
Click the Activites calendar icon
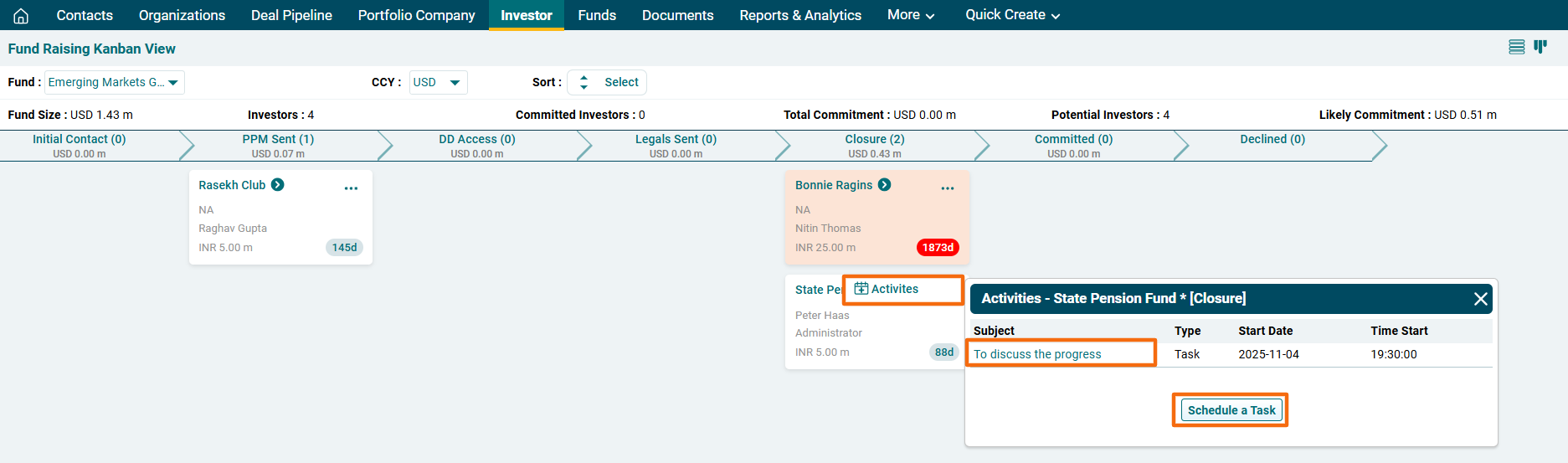[x=861, y=289]
